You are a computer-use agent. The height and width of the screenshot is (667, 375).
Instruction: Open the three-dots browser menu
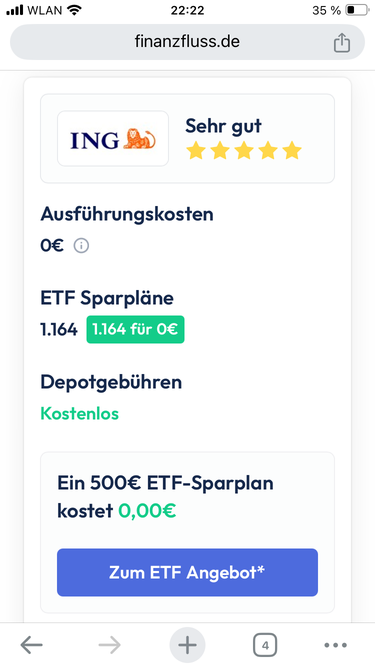click(335, 645)
